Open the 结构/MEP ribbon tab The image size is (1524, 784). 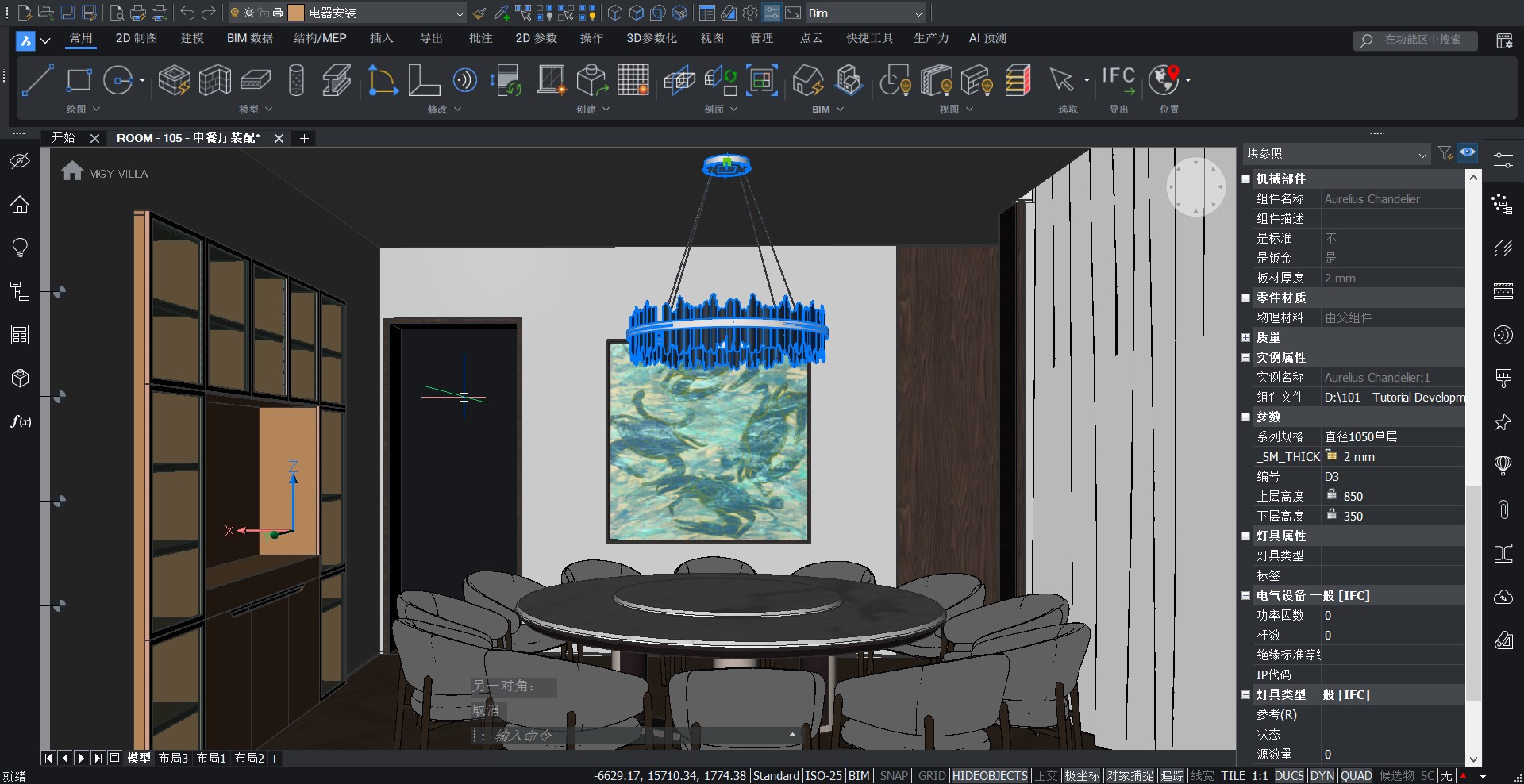320,38
